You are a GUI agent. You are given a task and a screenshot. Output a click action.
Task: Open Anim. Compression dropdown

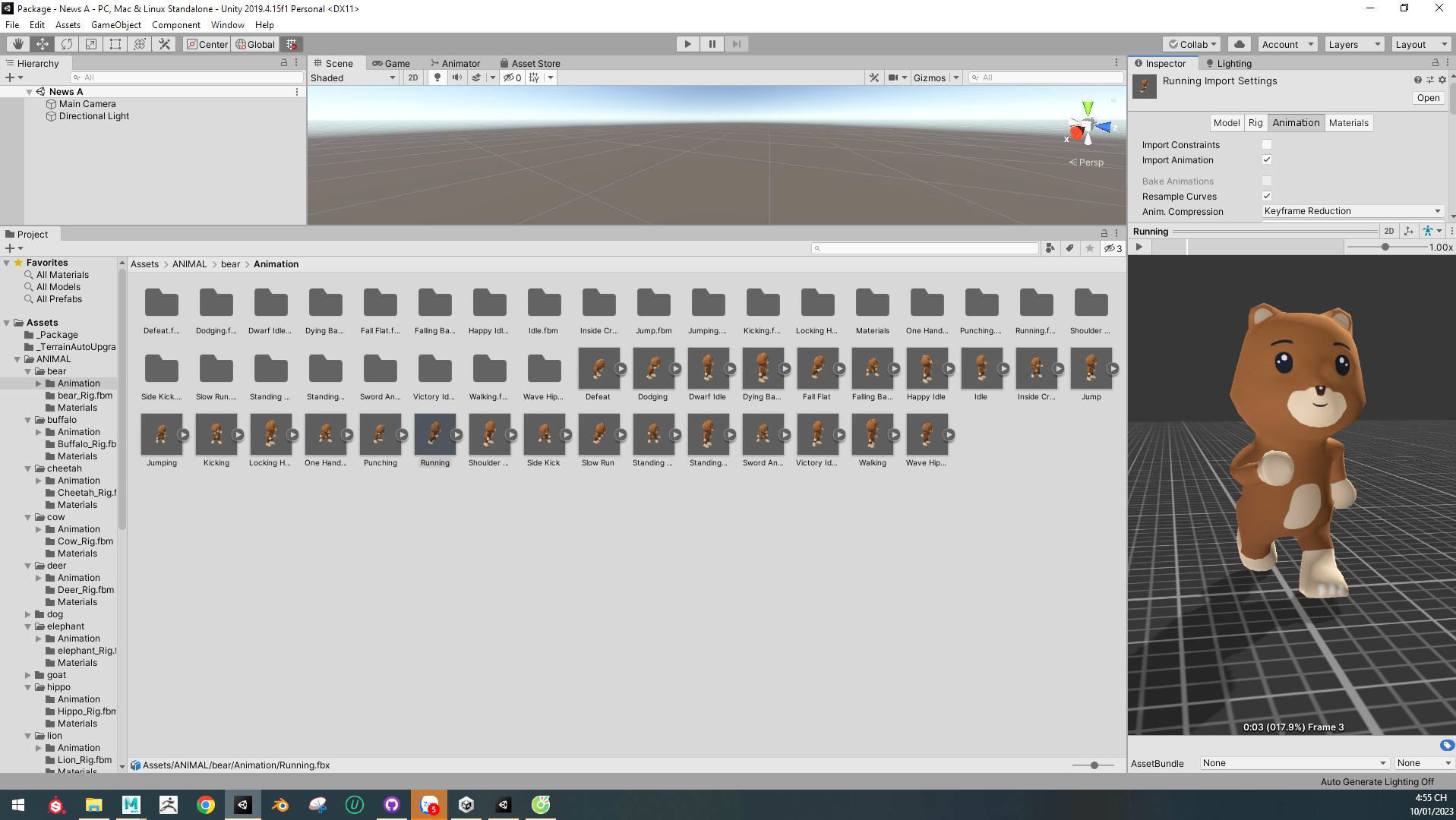(x=1352, y=211)
